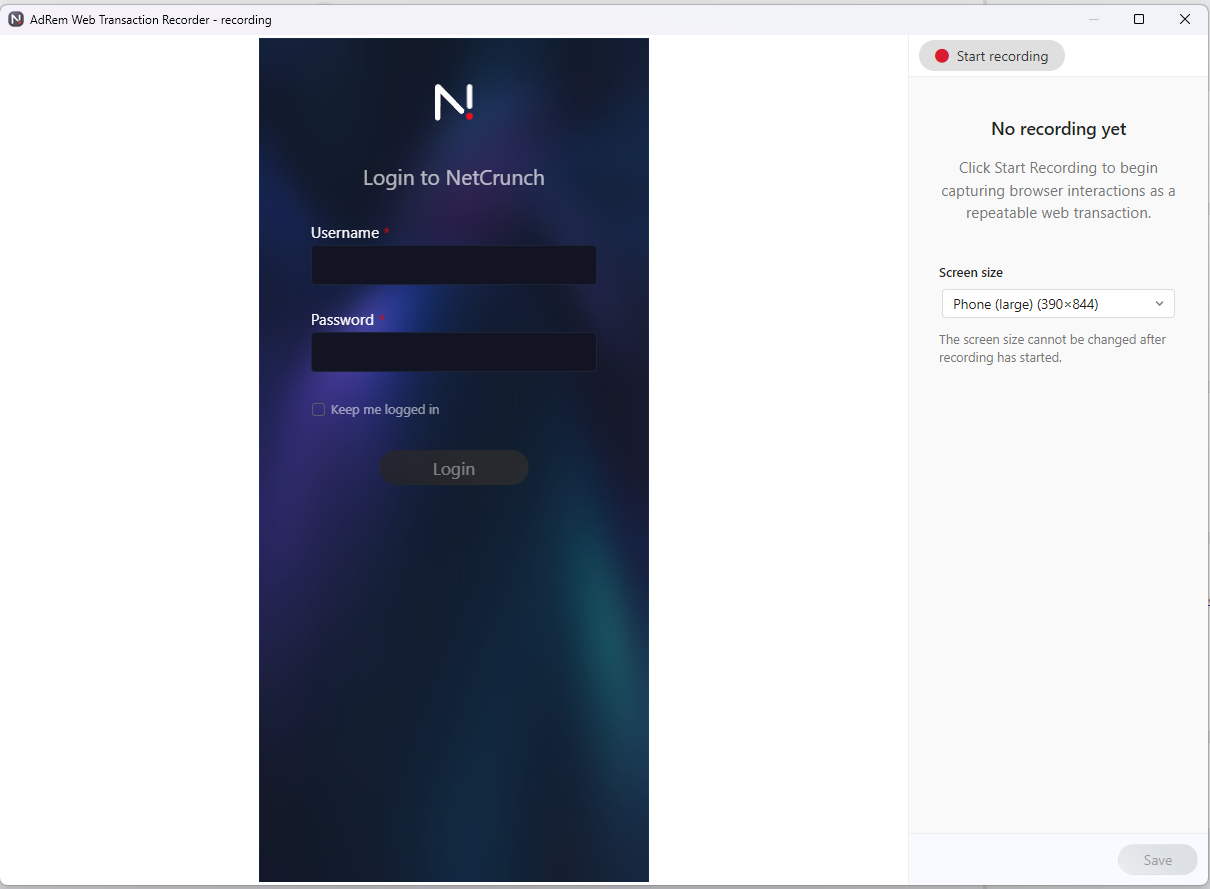Click the 'Password' label text
The width and height of the screenshot is (1210, 889).
342,320
